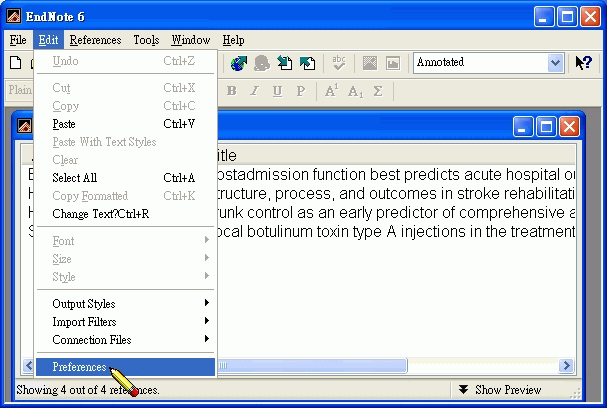Expand the Import Filters submenu
This screenshot has width=607, height=408.
point(125,322)
